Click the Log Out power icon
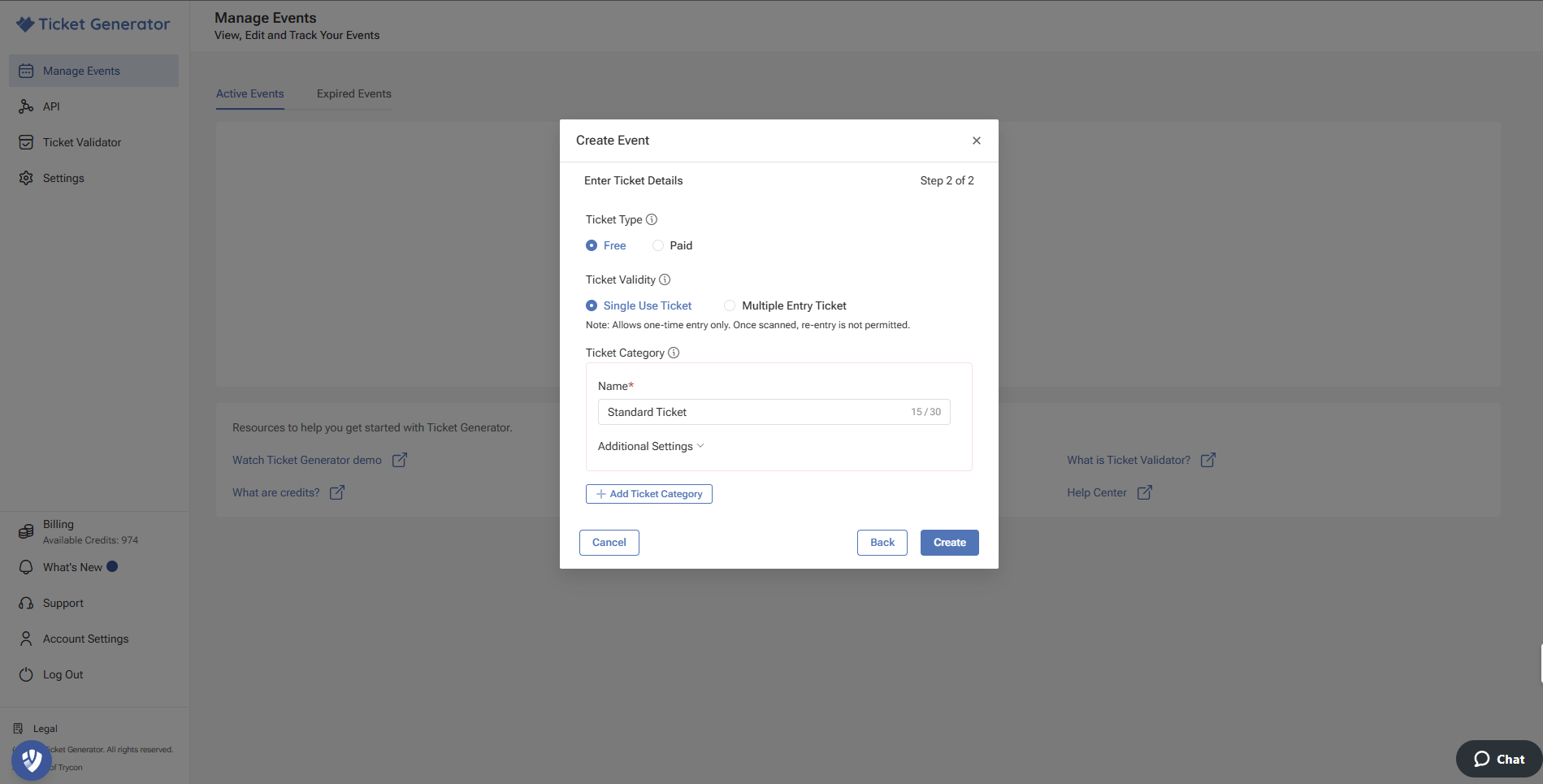This screenshot has height=784, width=1543. point(26,674)
